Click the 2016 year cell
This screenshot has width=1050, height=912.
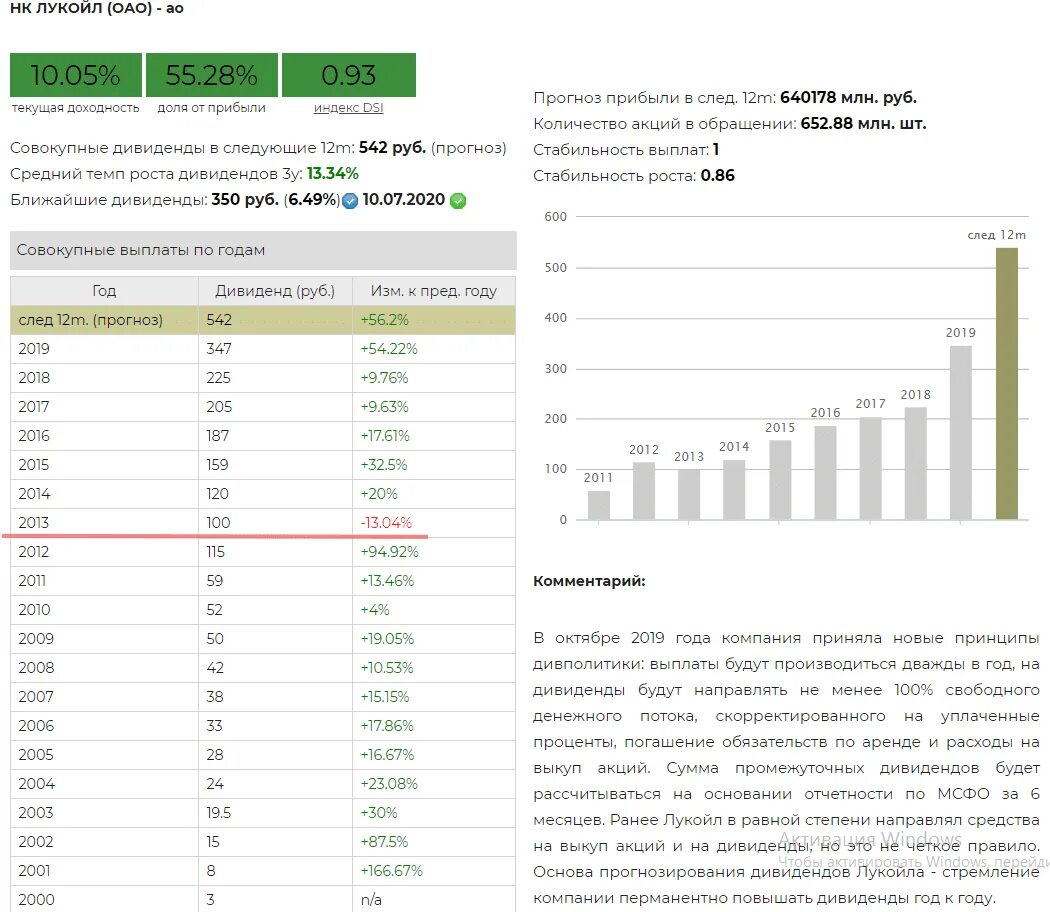point(104,436)
